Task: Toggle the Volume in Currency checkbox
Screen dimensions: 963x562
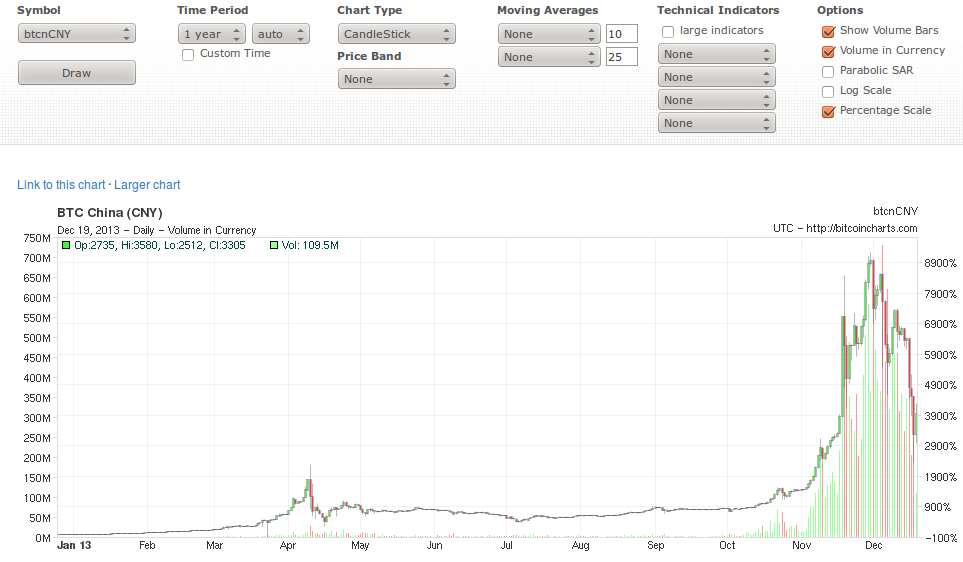Action: pyautogui.click(x=828, y=51)
